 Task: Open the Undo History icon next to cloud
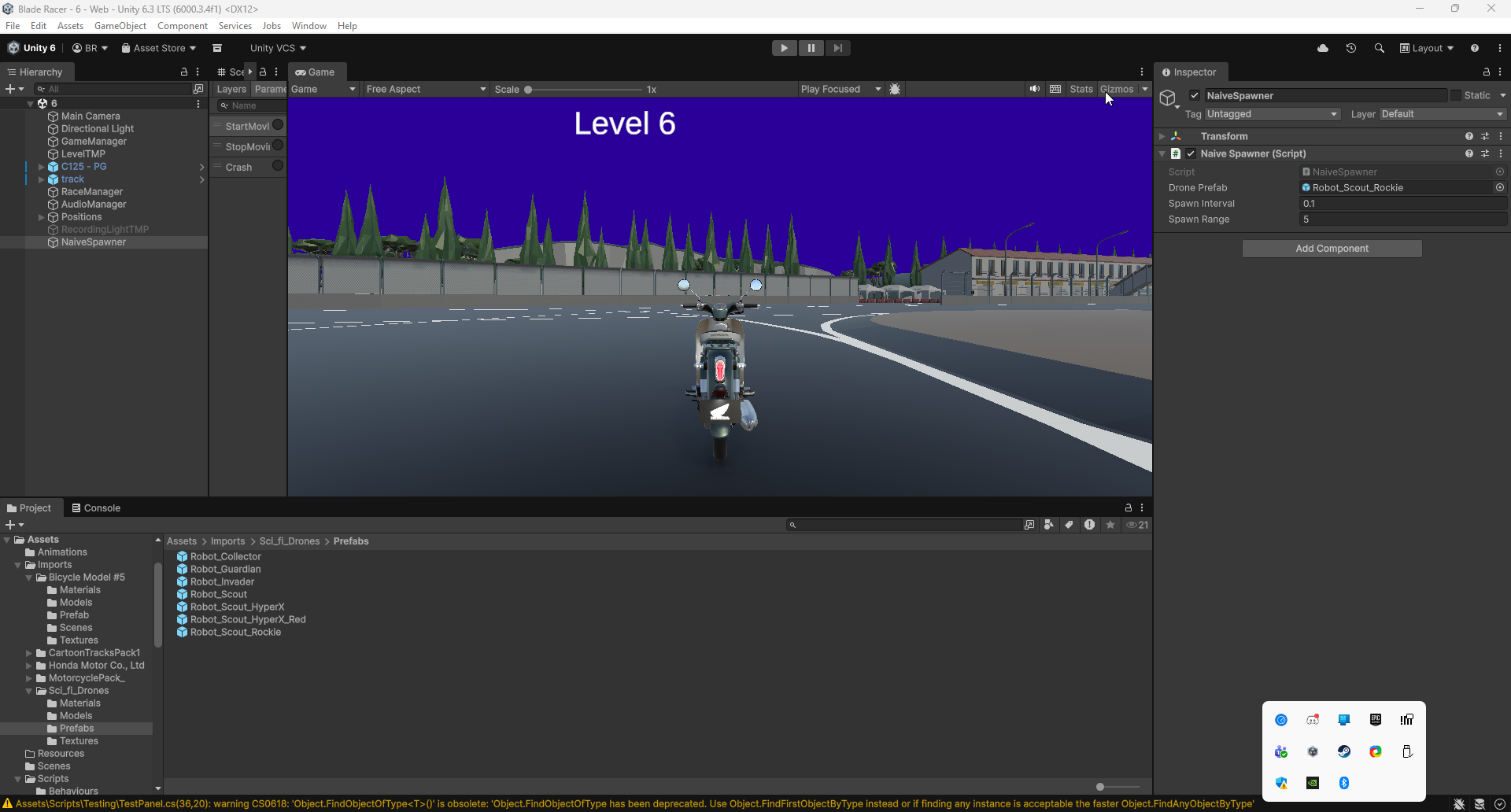[x=1351, y=48]
